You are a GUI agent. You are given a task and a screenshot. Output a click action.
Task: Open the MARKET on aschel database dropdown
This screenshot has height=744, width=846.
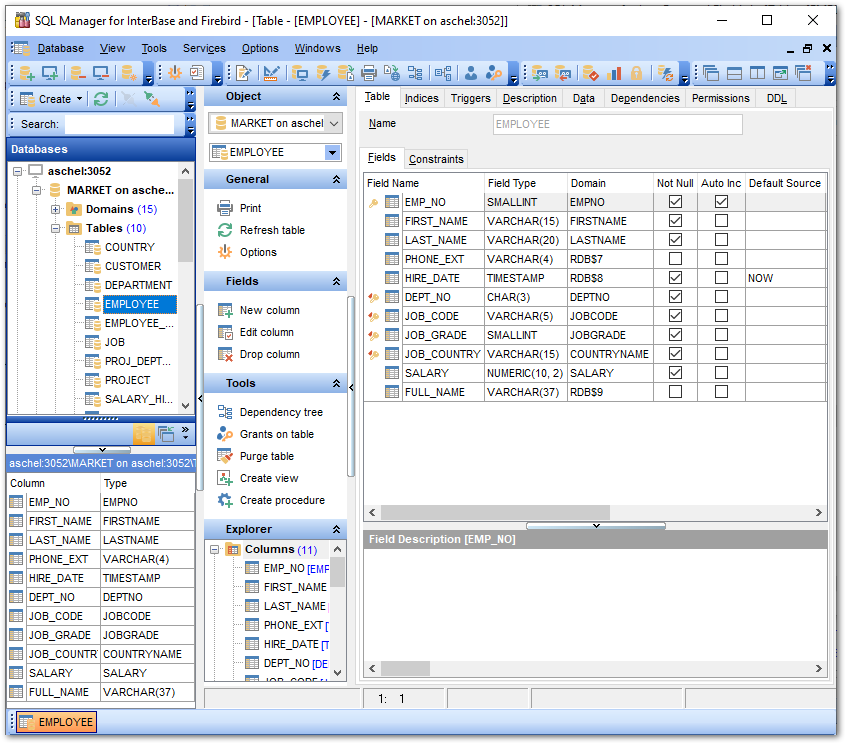point(333,123)
